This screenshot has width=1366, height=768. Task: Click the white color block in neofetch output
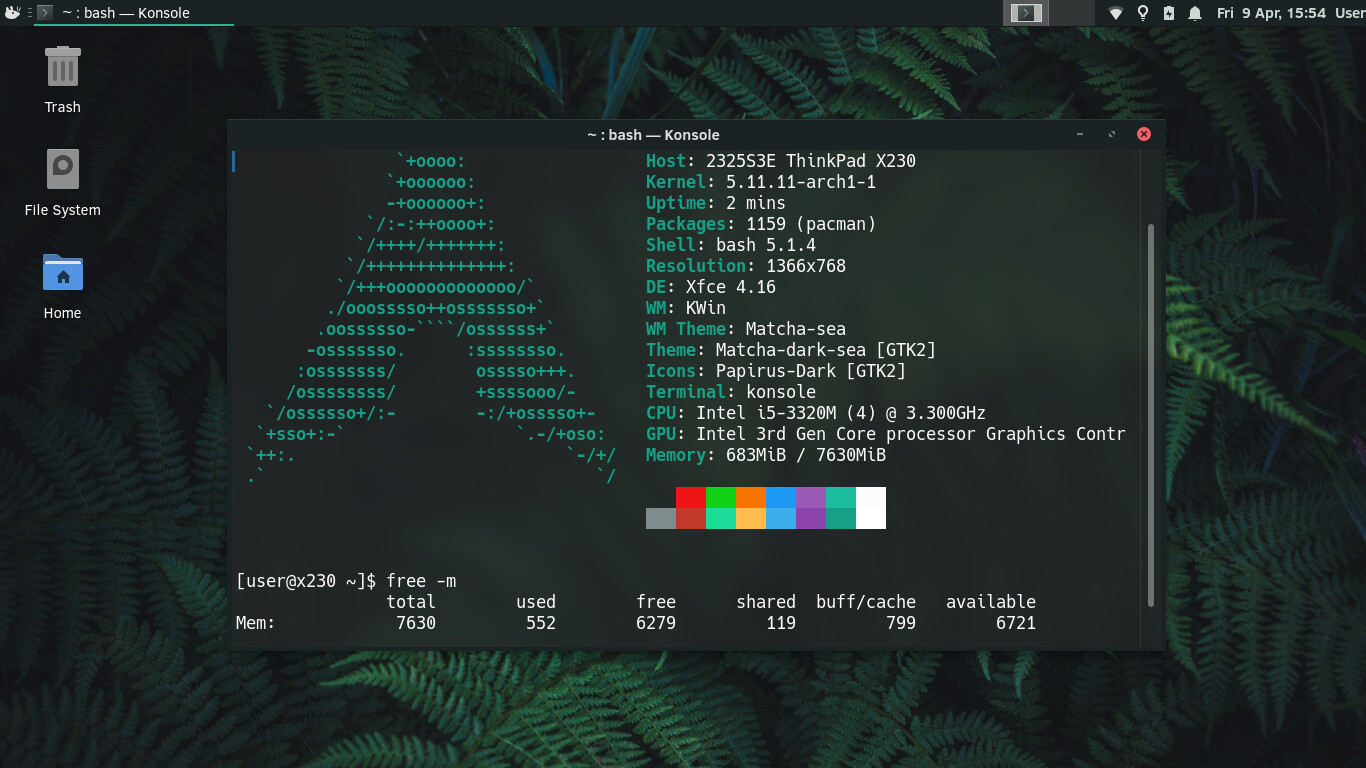871,508
